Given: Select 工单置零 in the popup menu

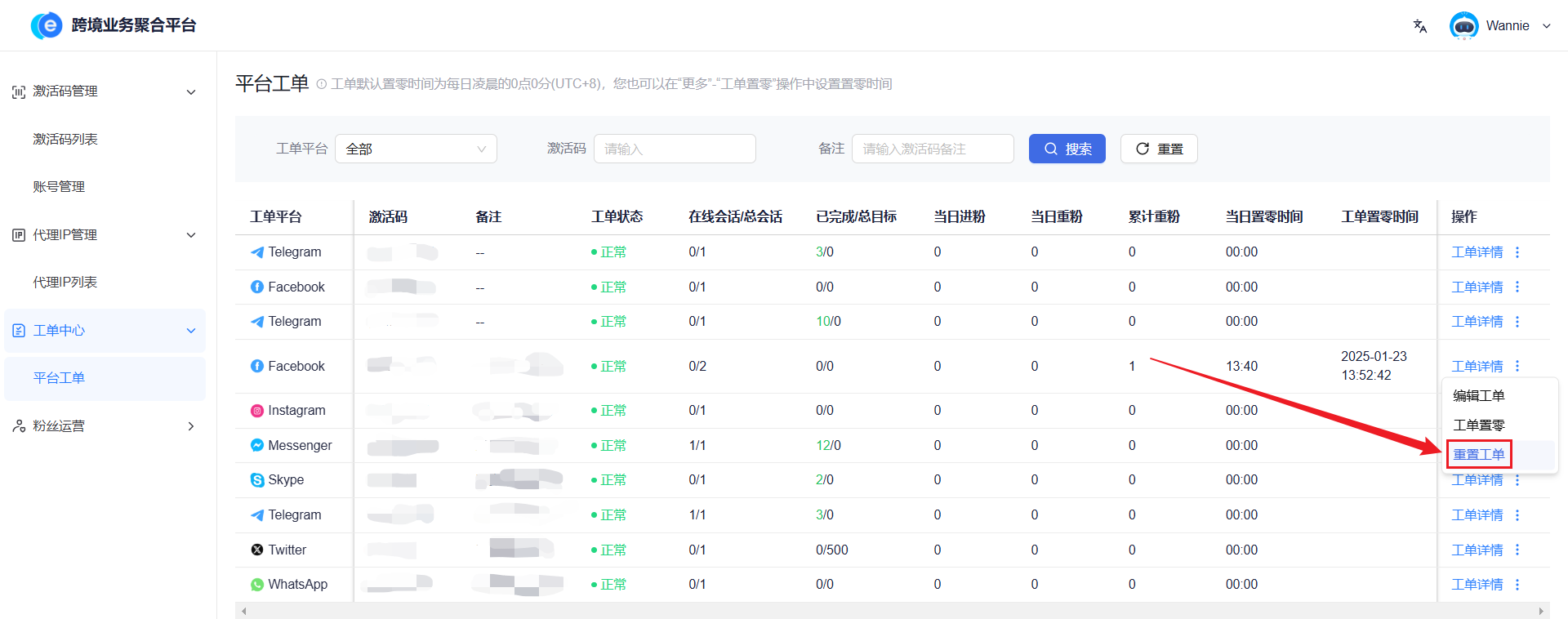Looking at the screenshot, I should coord(1478,425).
